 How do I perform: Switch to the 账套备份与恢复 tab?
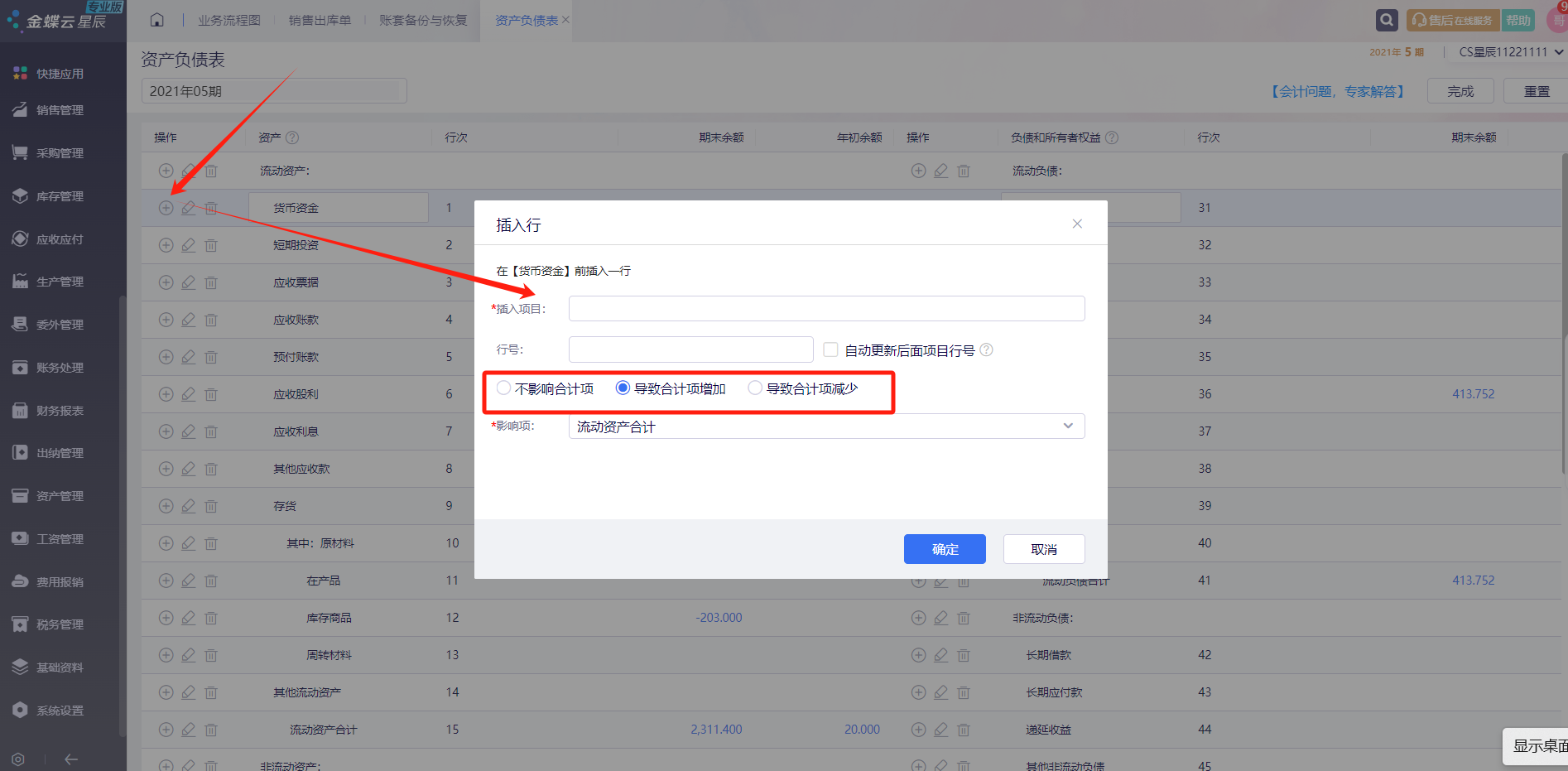423,20
